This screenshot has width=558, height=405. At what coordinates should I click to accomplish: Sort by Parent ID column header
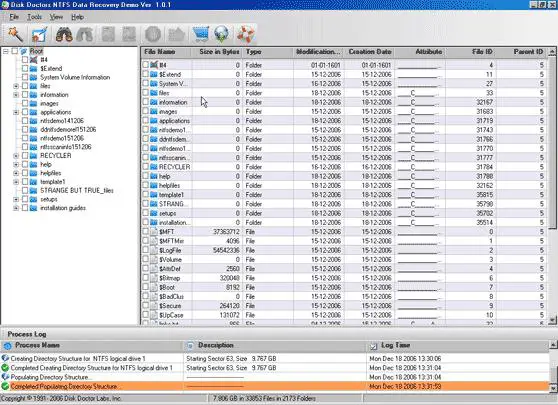click(522, 52)
